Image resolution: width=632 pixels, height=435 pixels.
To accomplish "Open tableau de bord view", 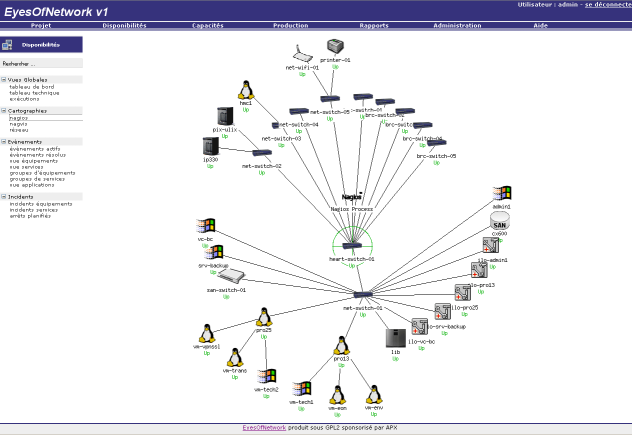I will tap(32, 87).
